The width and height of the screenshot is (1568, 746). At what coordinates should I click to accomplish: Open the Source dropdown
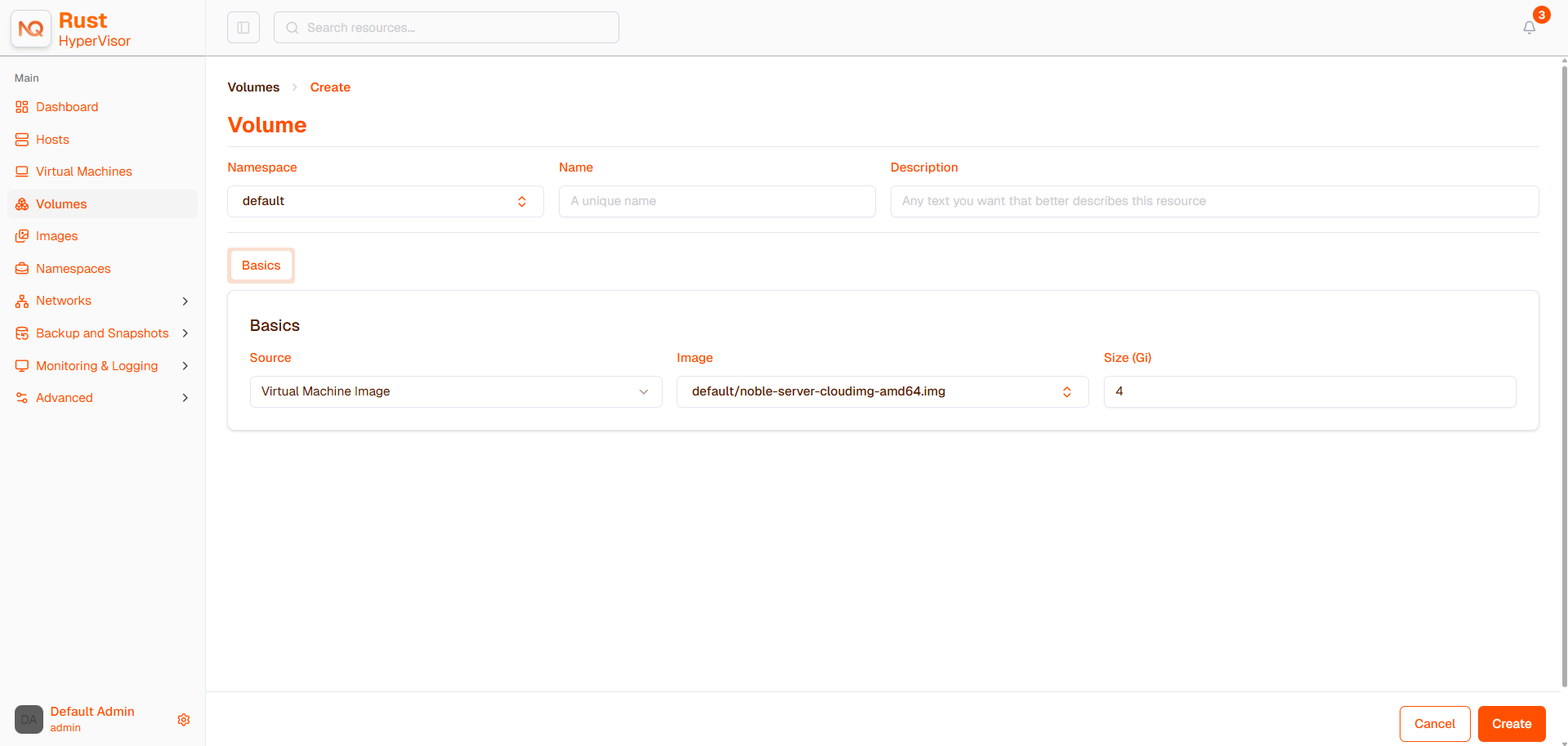click(456, 391)
